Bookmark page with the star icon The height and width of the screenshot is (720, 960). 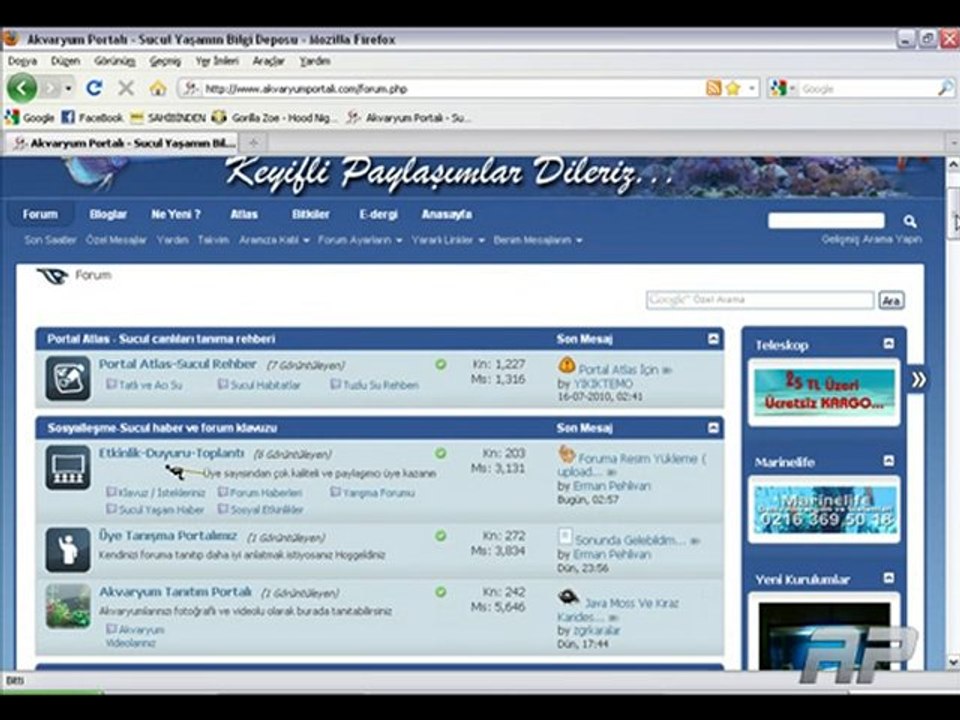(733, 88)
